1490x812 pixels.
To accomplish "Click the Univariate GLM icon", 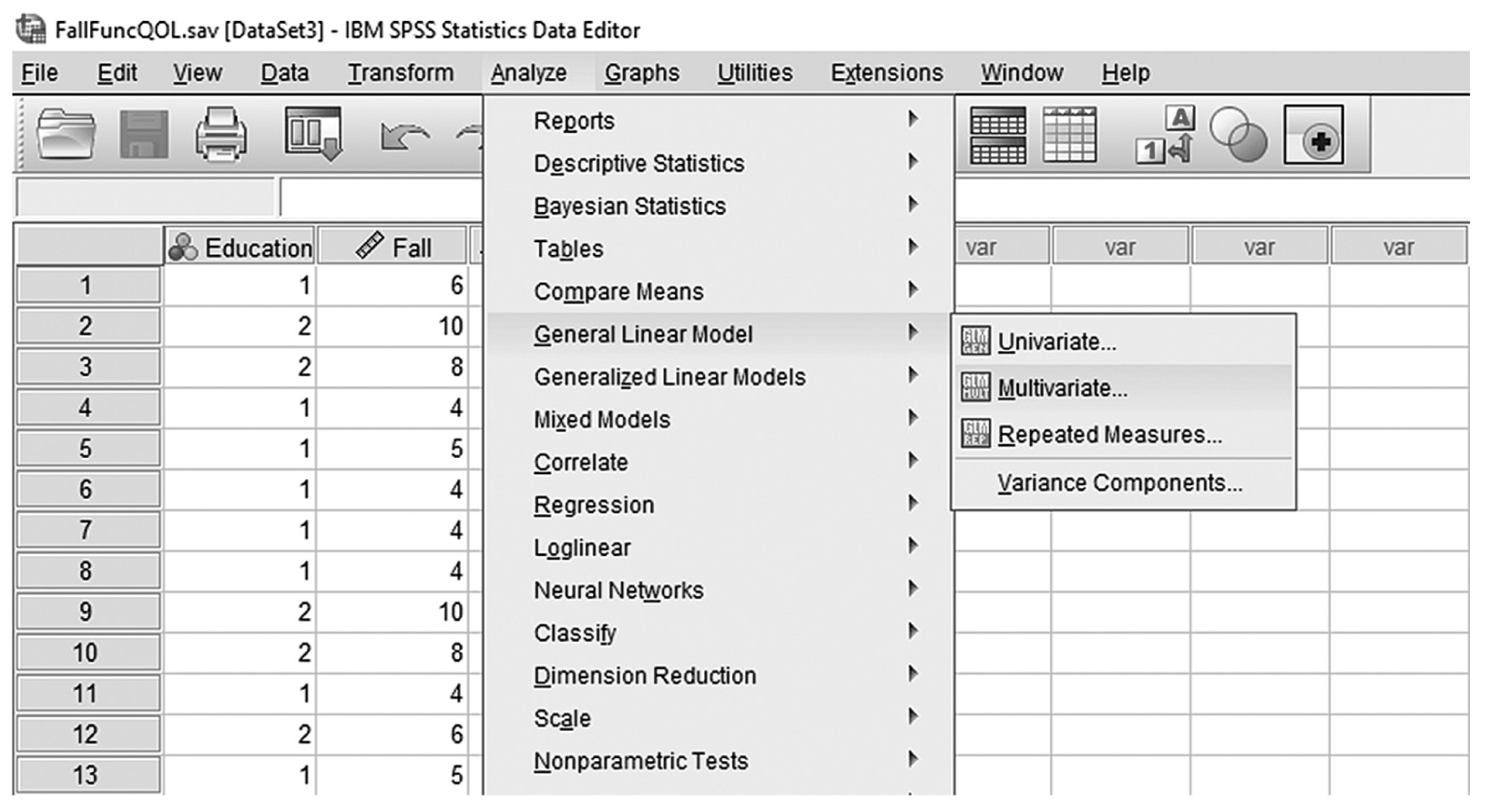I will coord(975,341).
